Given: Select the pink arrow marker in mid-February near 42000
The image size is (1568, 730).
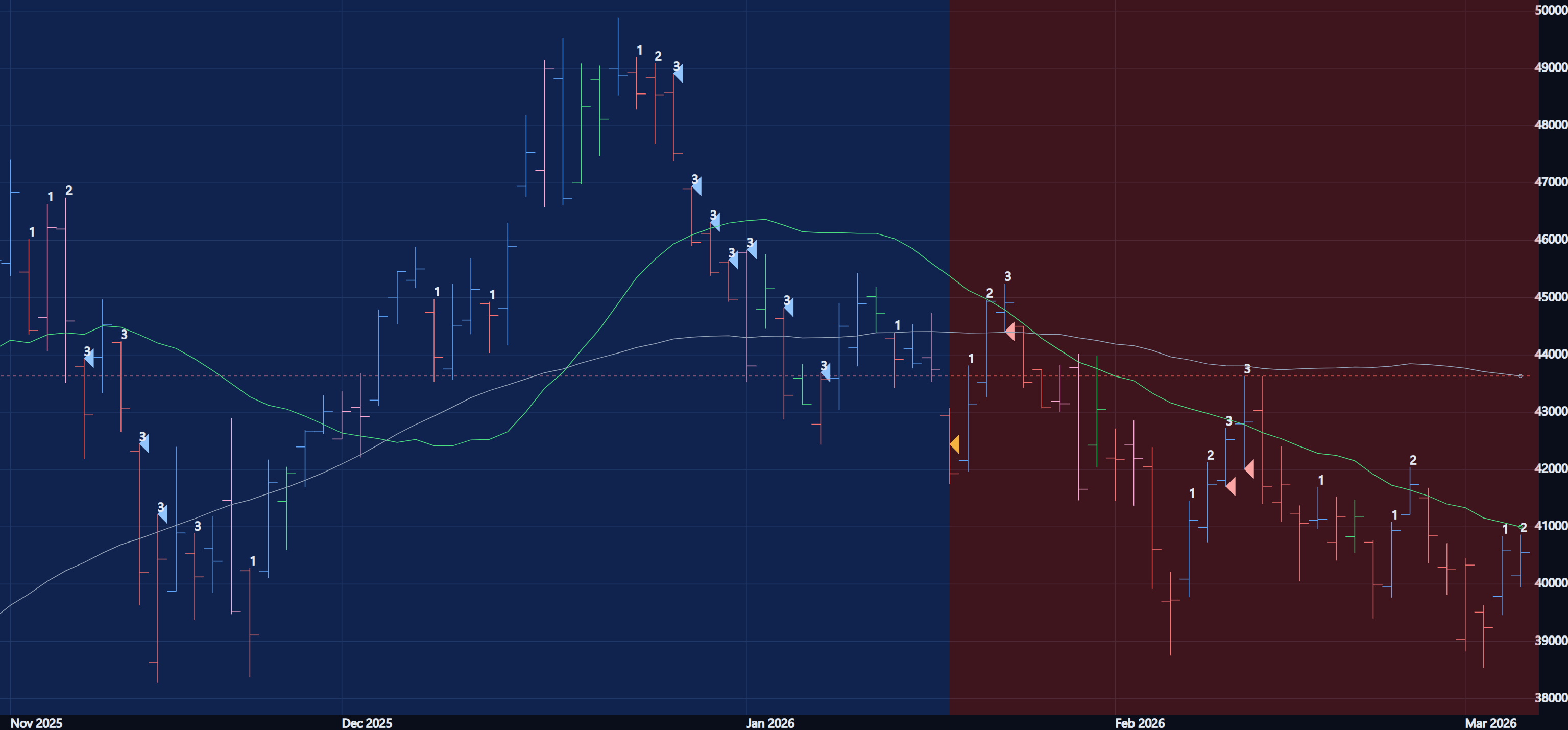Looking at the screenshot, I should 1232,486.
